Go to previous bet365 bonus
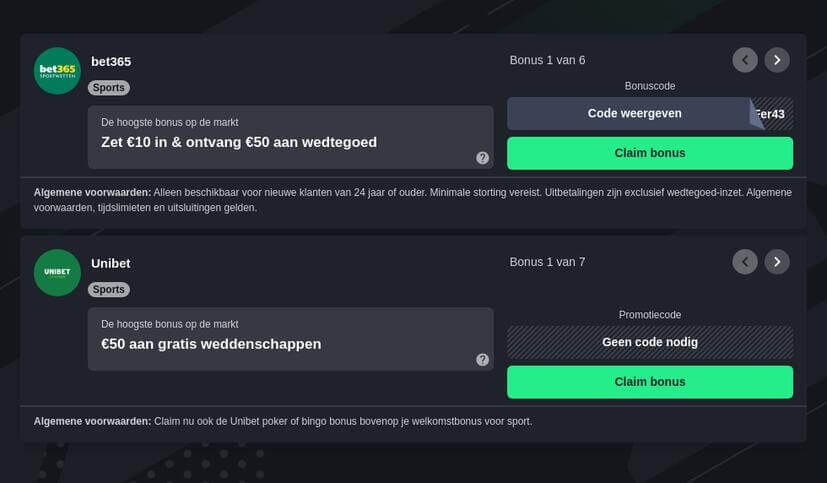The height and width of the screenshot is (483, 827). 745,60
